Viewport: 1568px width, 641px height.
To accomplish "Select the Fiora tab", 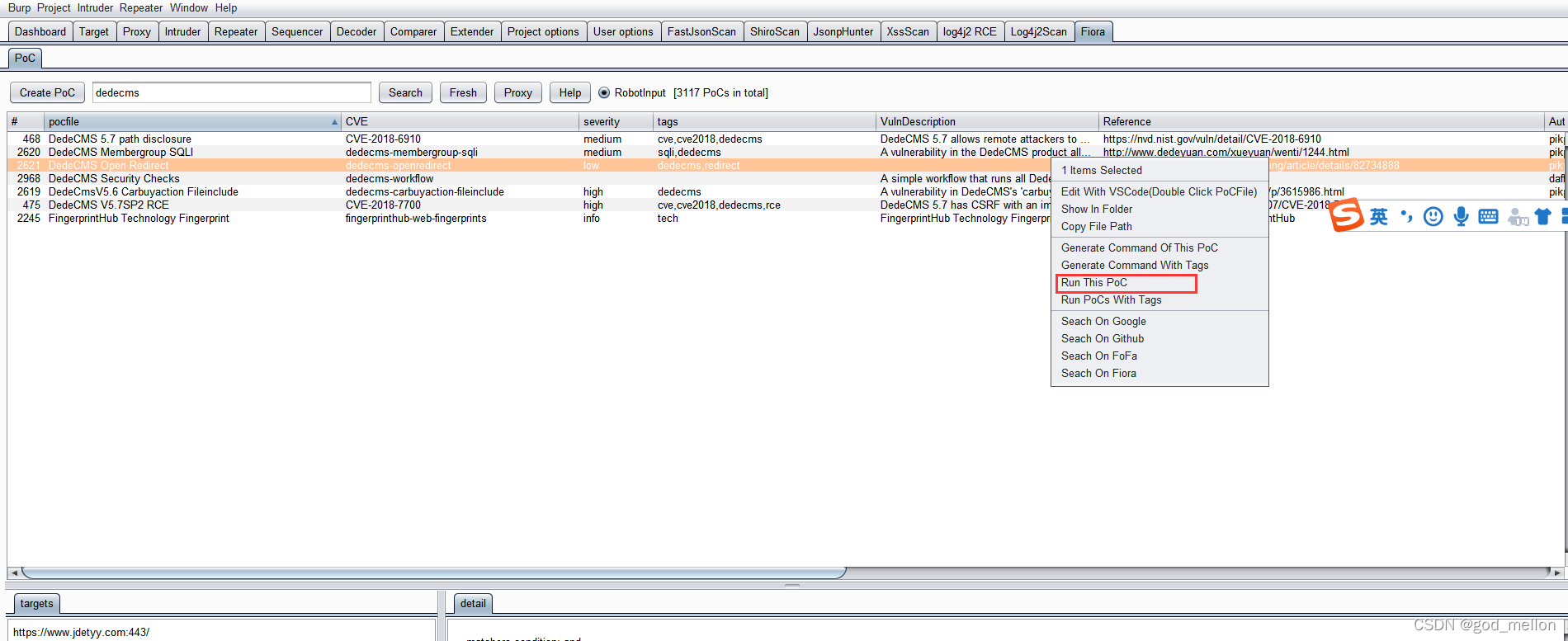I will [1093, 31].
